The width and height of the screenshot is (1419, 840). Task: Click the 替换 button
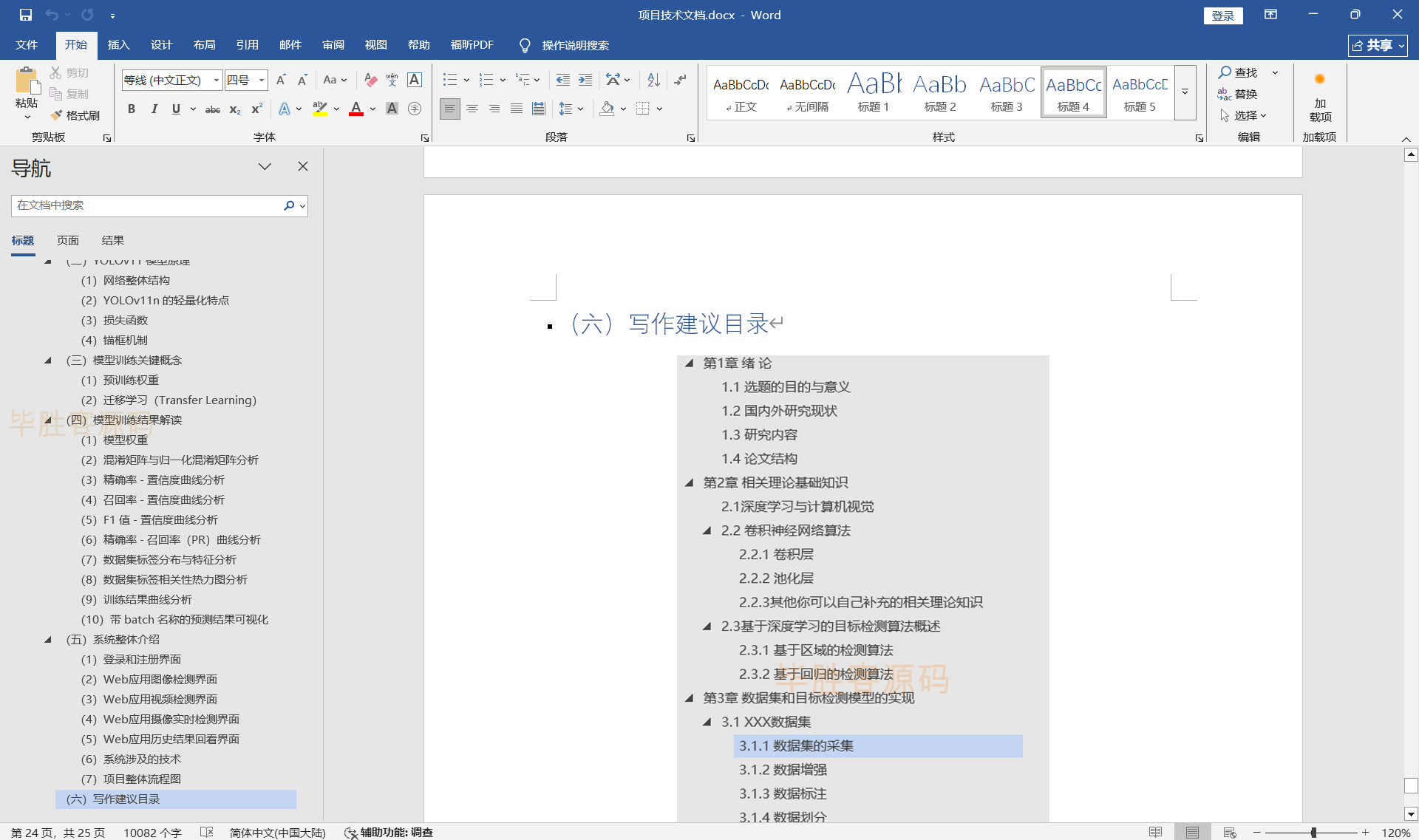1238,94
